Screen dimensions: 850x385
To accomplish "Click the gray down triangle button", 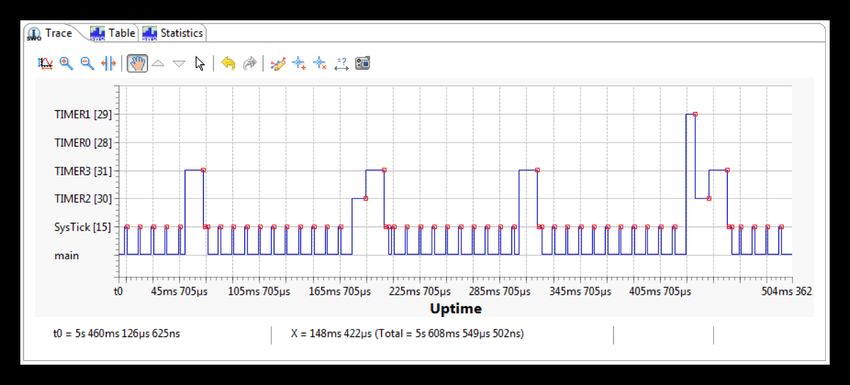I will [179, 63].
